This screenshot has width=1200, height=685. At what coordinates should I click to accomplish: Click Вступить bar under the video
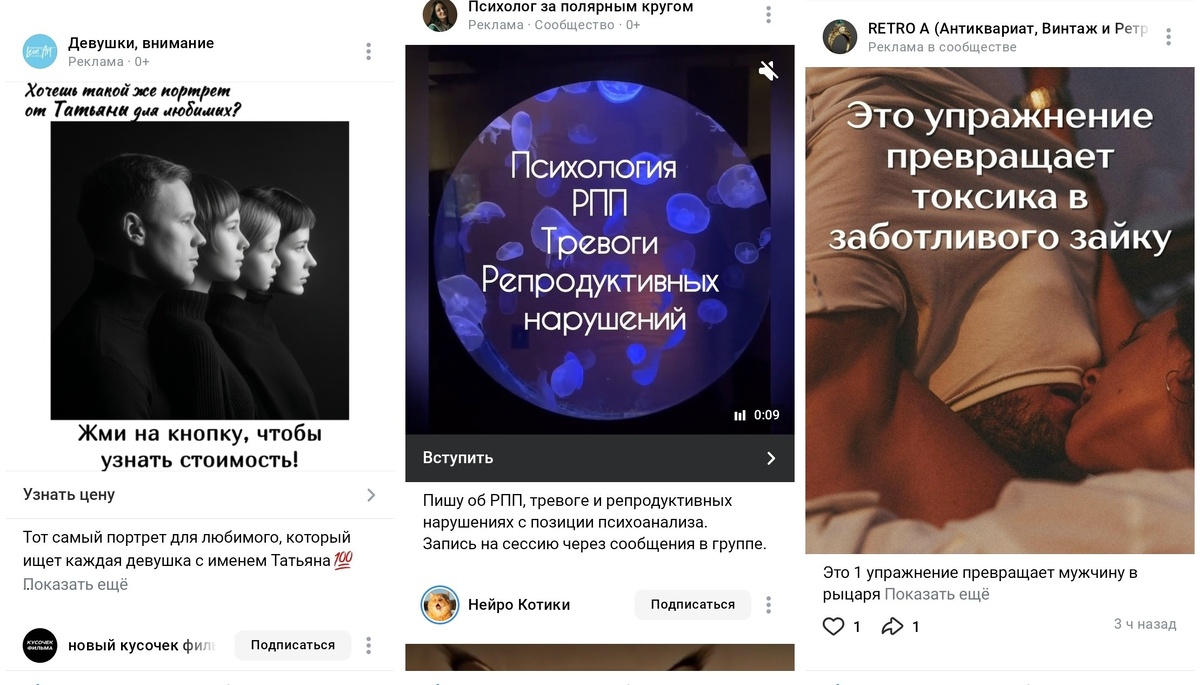coord(600,458)
